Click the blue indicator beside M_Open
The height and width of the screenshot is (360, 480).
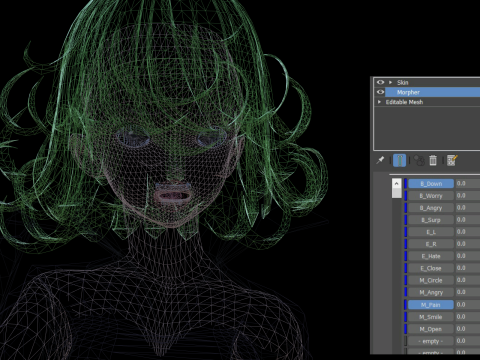406,329
